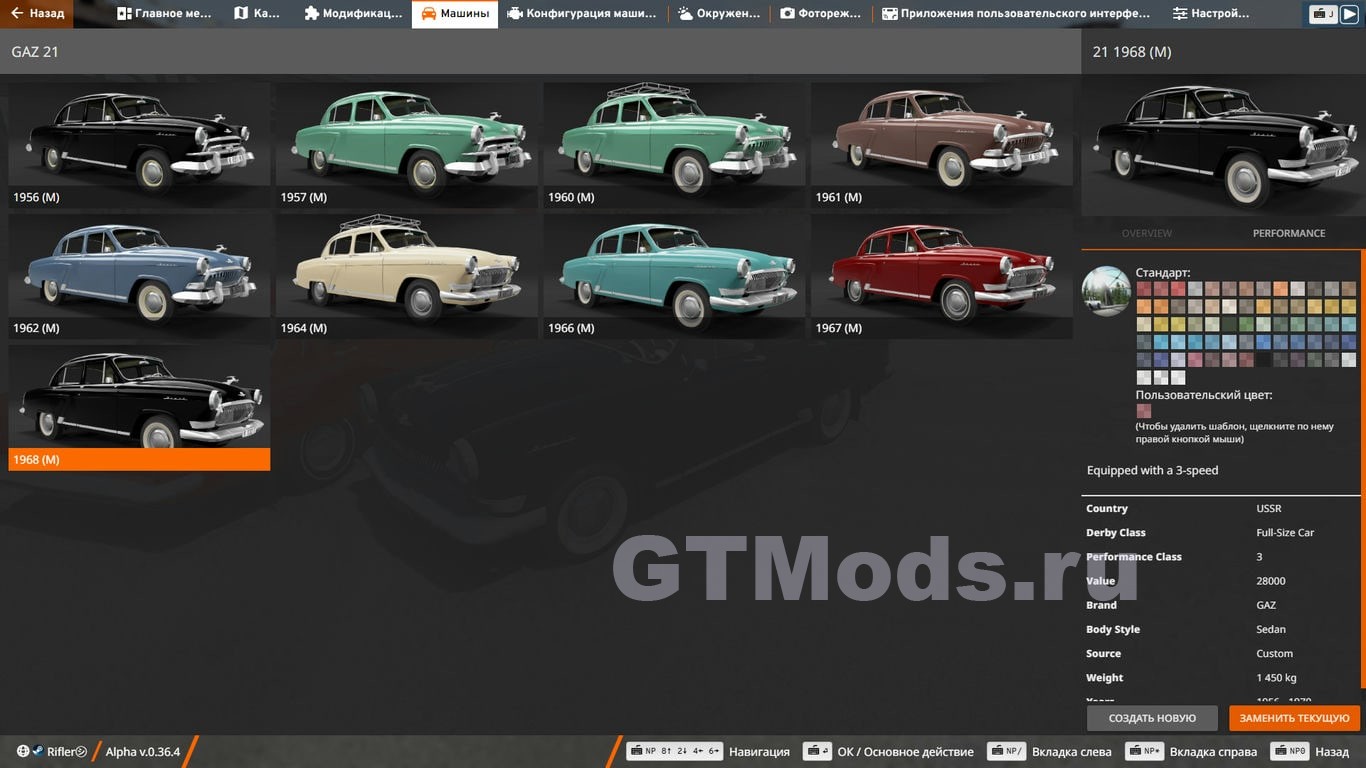
Task: Click the Вкладка слева key icon
Action: 1006,751
